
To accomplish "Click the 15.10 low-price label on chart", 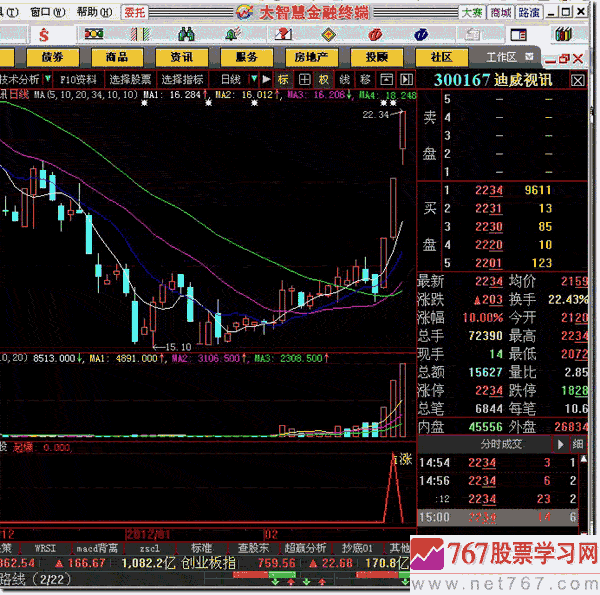I will [x=178, y=347].
